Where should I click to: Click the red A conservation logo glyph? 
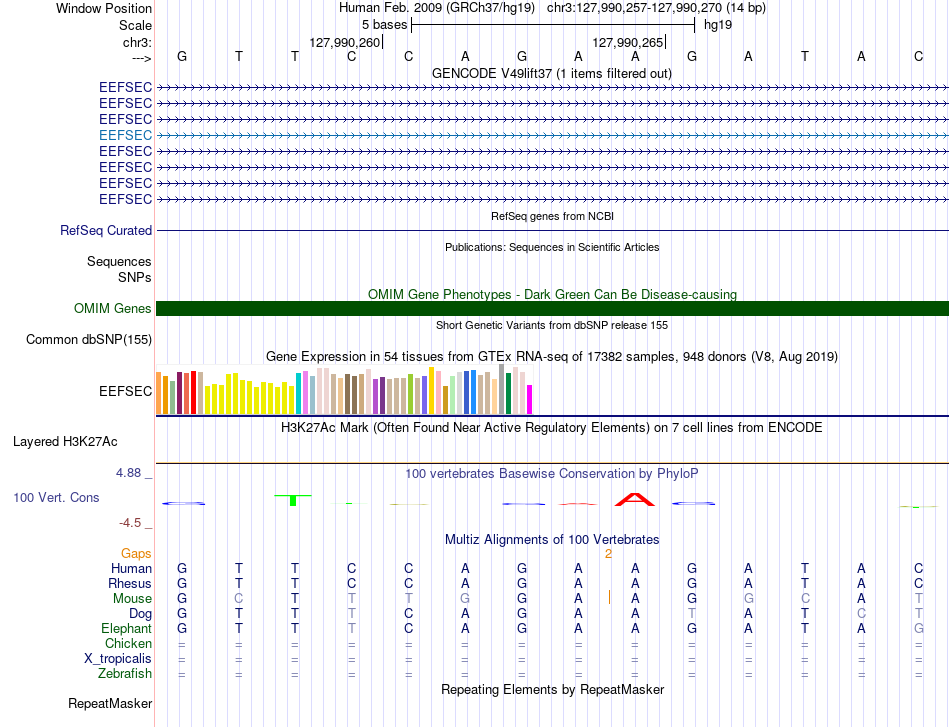coord(635,500)
